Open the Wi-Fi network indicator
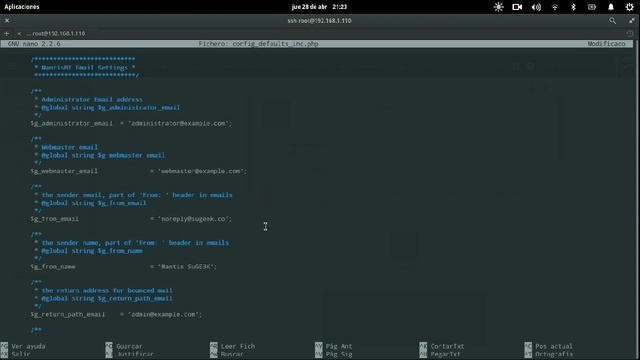The height and width of the screenshot is (360, 640). pos(555,7)
